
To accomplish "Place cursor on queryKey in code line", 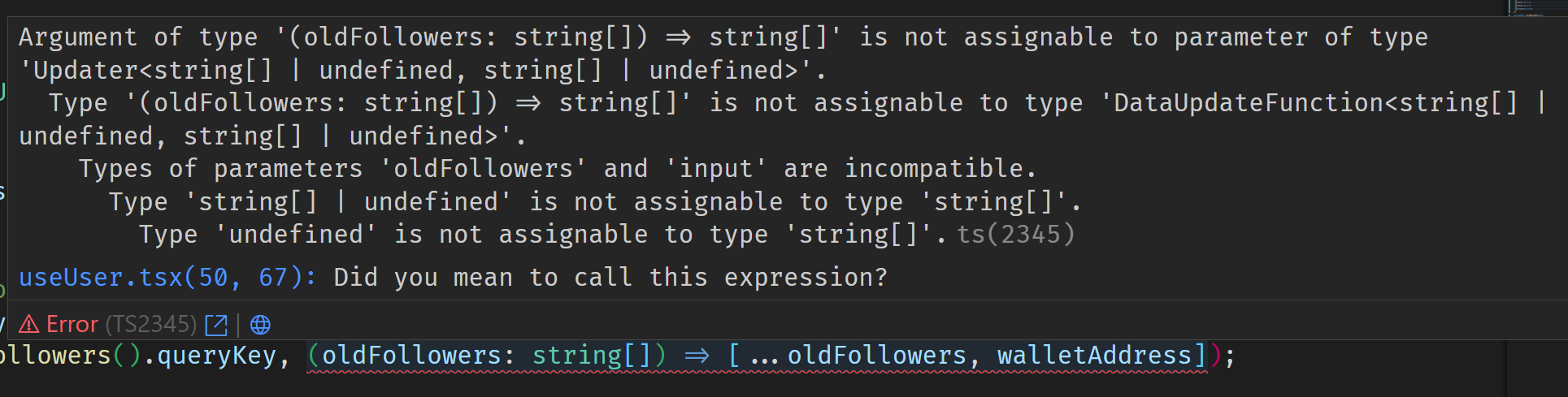I will tap(216, 356).
